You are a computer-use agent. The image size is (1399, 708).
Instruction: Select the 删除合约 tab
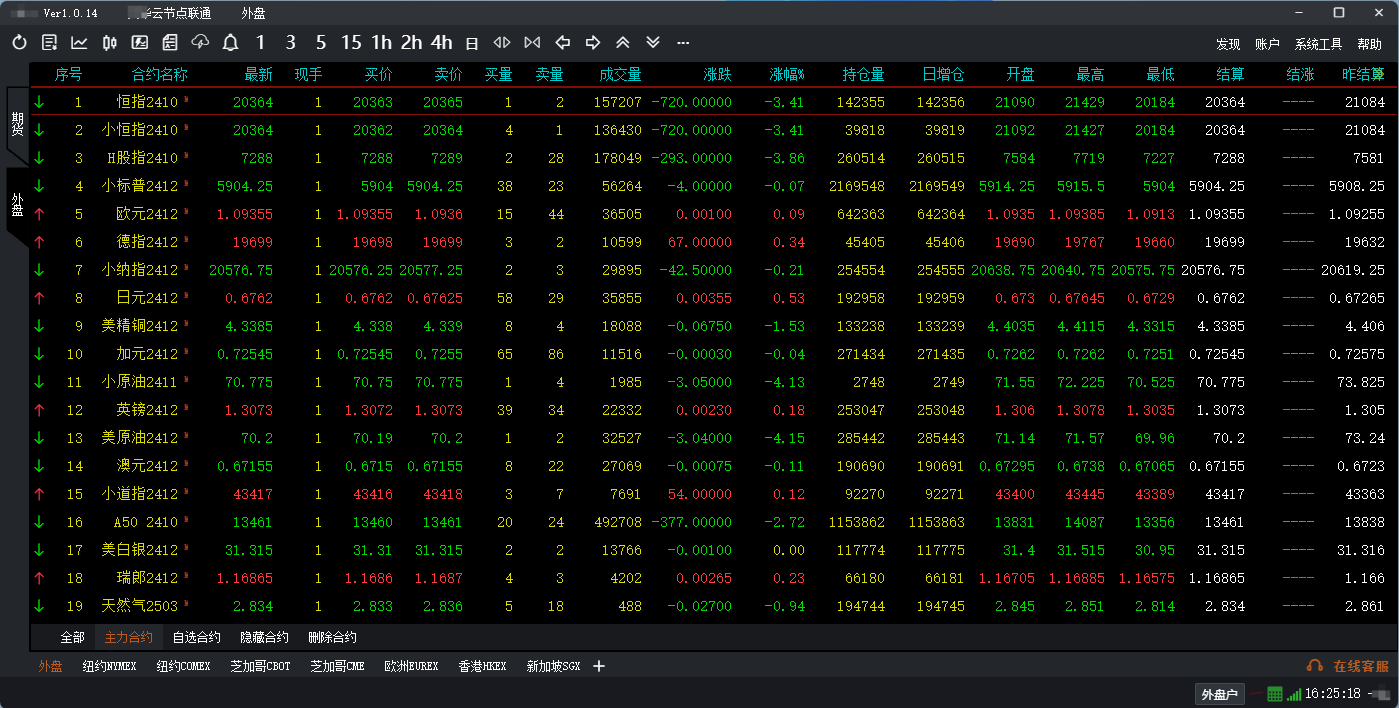tap(332, 637)
